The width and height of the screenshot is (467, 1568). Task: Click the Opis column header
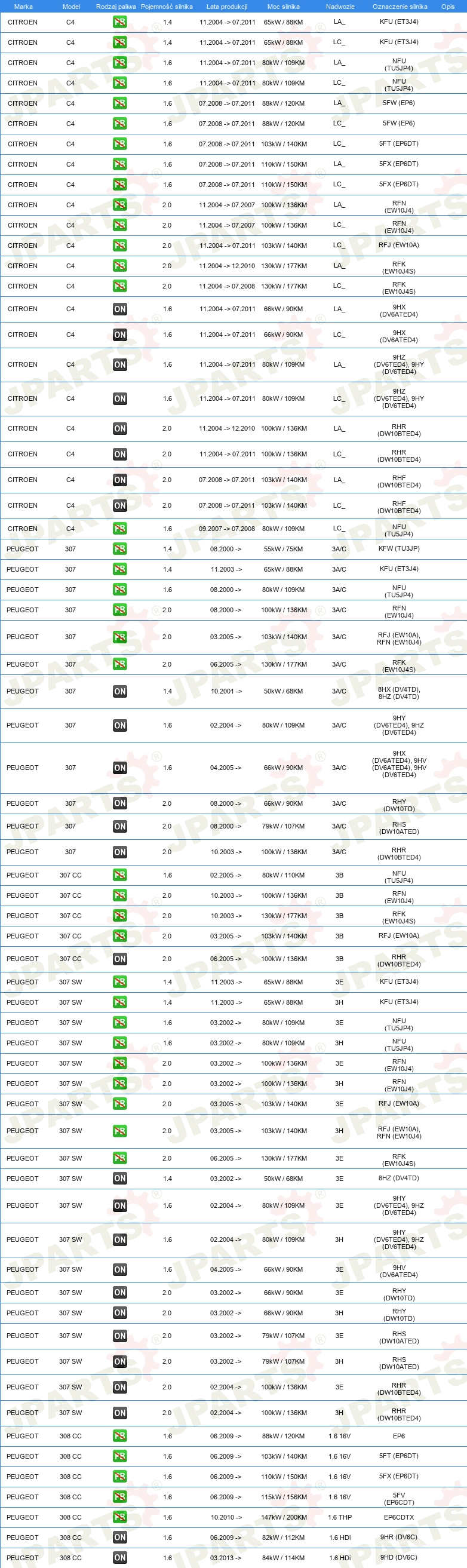[x=447, y=7]
